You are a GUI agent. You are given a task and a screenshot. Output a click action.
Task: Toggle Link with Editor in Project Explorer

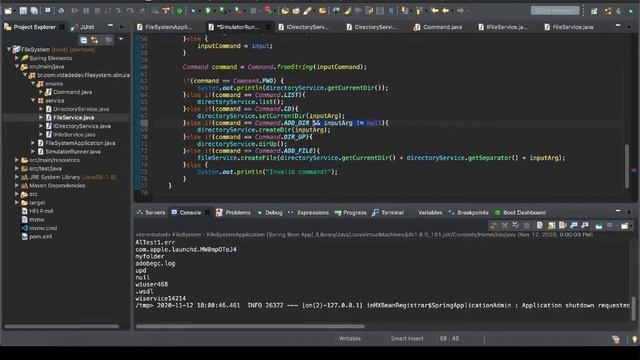[95, 40]
